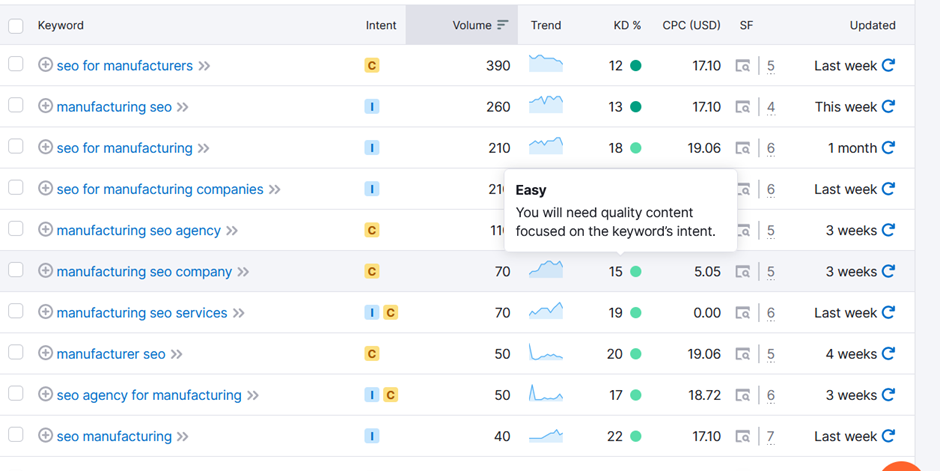Refresh 'seo agency for manufacturing' data
Viewport: 940px width, 471px height.
pos(888,395)
